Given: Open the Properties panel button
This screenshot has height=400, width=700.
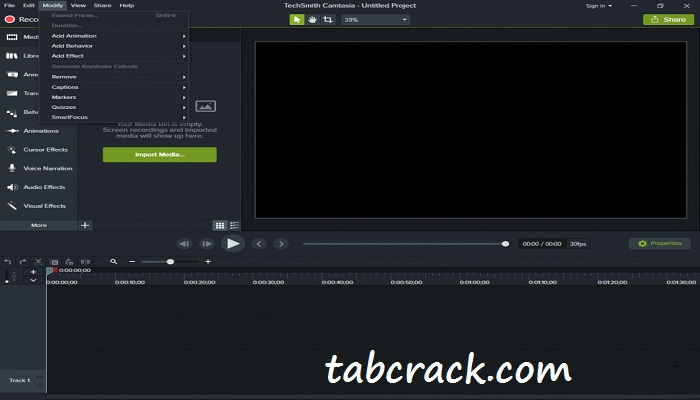Looking at the screenshot, I should [659, 243].
